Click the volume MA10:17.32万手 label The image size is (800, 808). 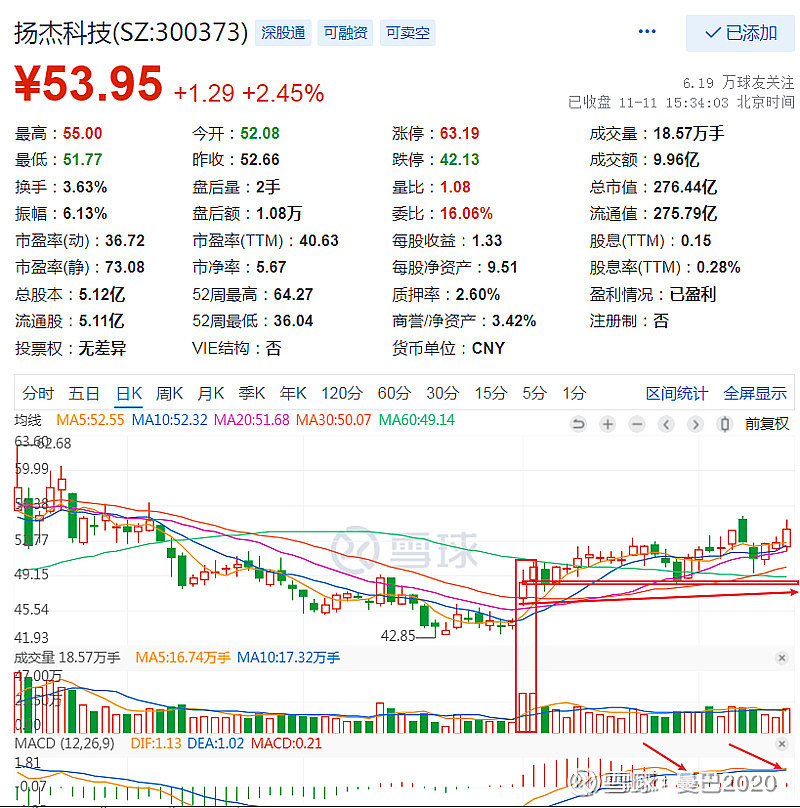[288, 658]
